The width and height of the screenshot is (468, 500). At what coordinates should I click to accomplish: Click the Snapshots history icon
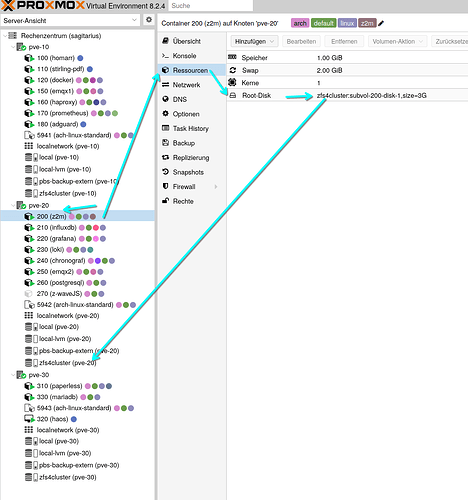165,172
